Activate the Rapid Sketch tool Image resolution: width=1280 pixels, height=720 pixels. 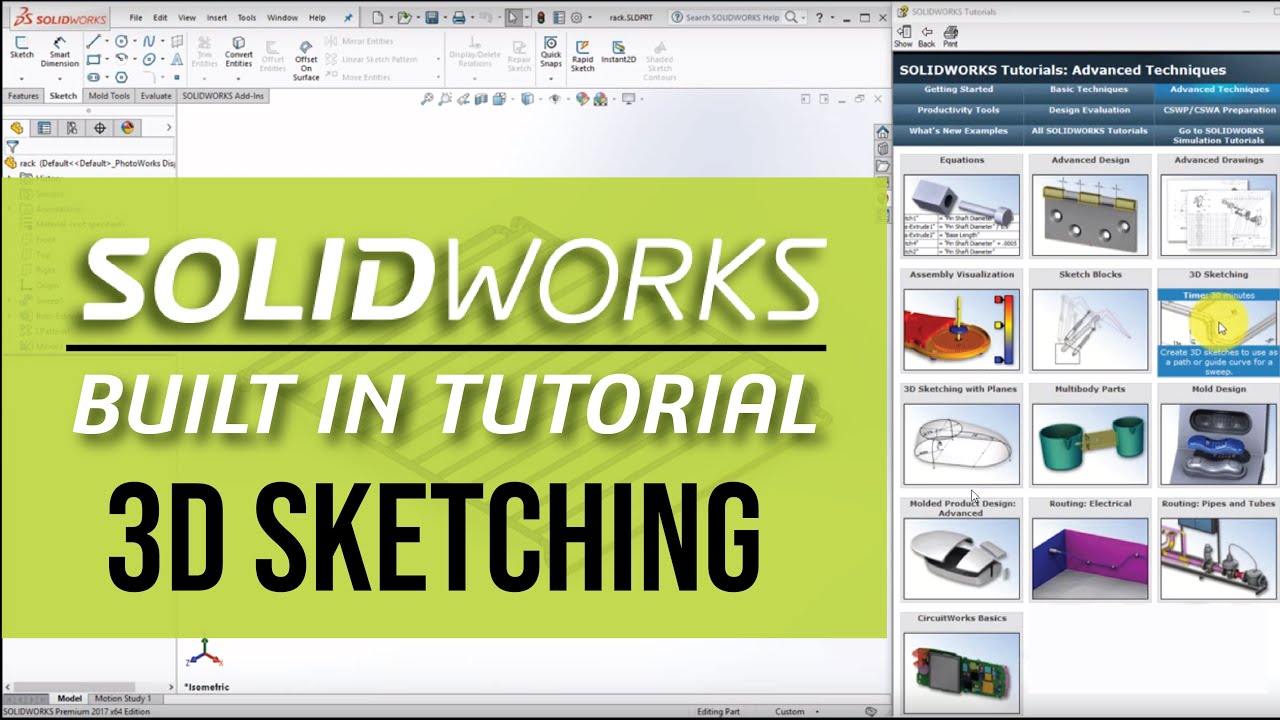click(582, 55)
